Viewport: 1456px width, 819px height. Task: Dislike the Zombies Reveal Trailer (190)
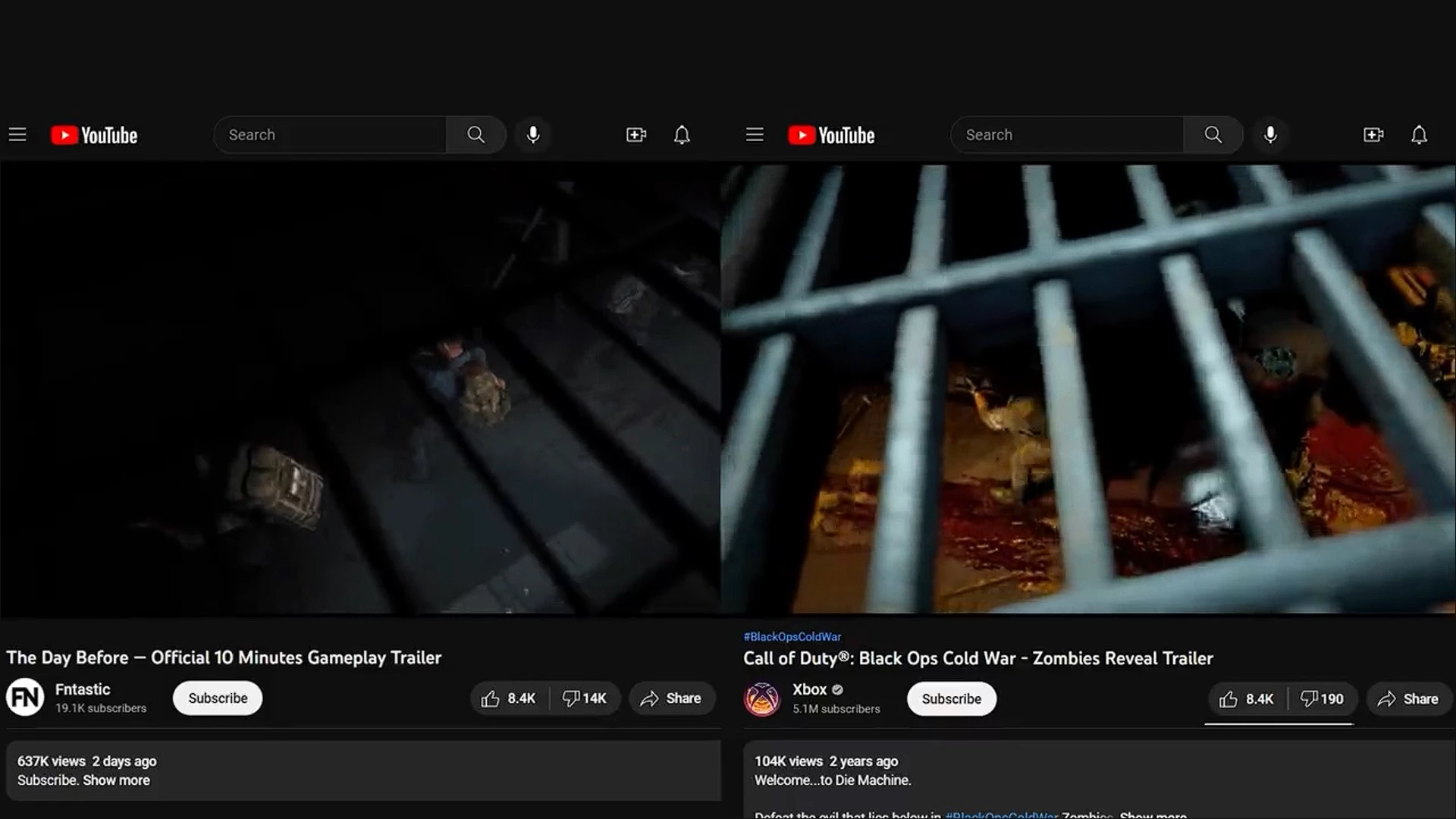[1323, 699]
